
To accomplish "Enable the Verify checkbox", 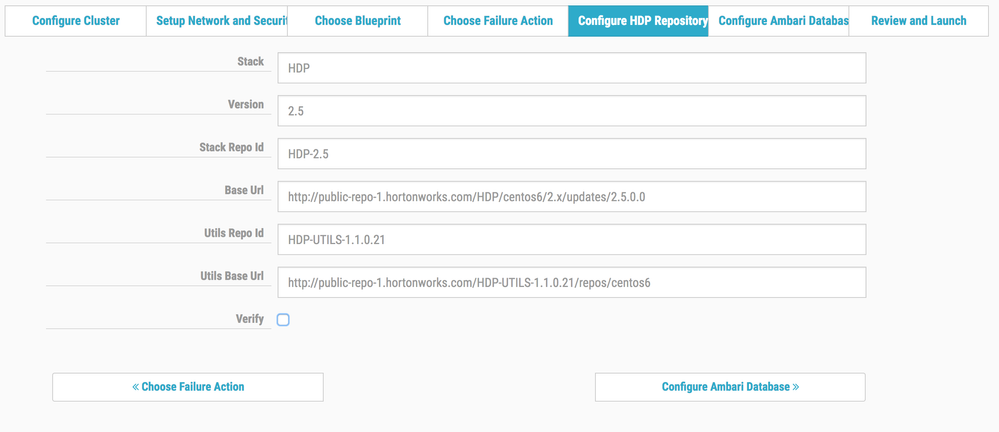I will 283,320.
